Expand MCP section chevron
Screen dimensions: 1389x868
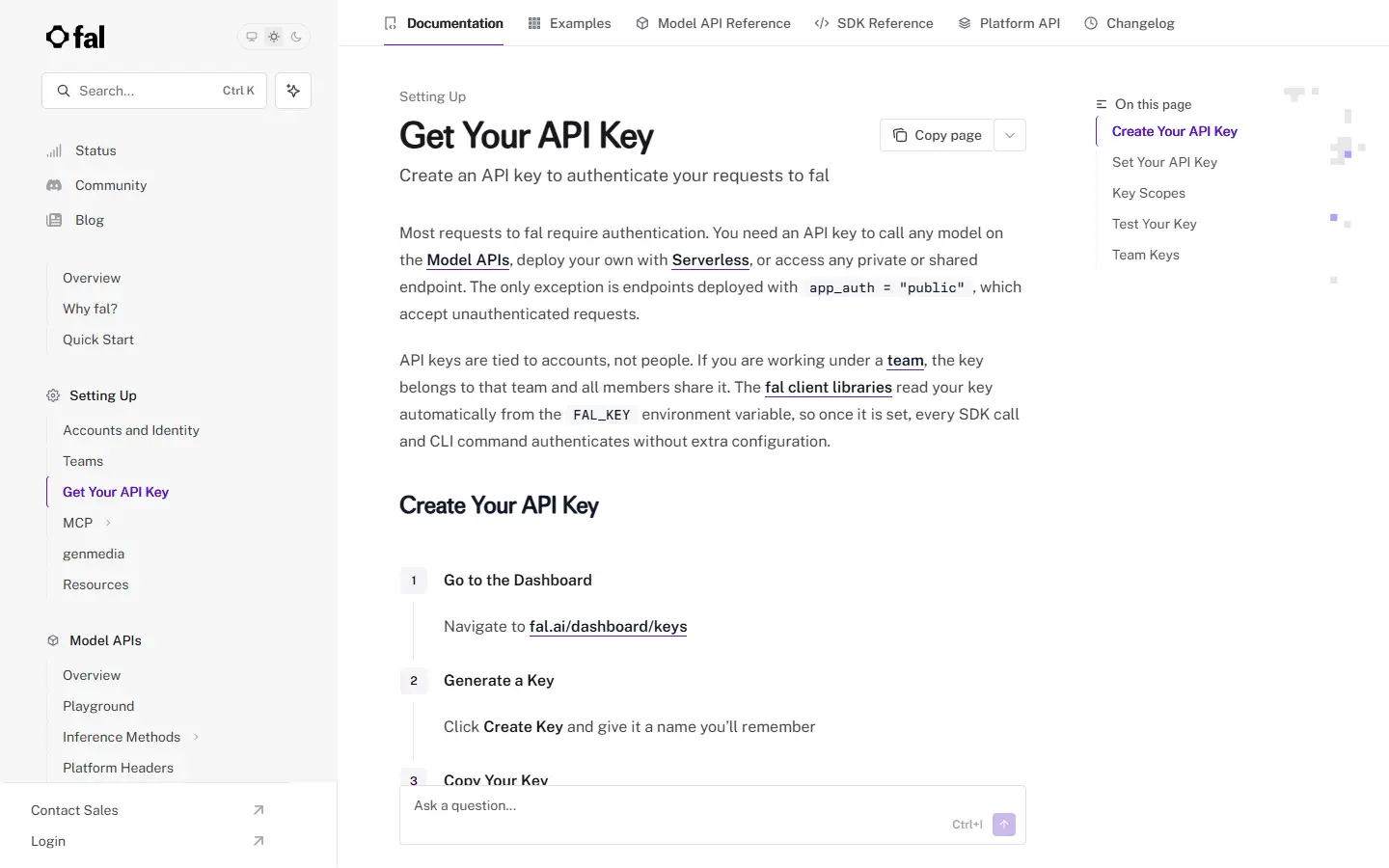point(108,523)
